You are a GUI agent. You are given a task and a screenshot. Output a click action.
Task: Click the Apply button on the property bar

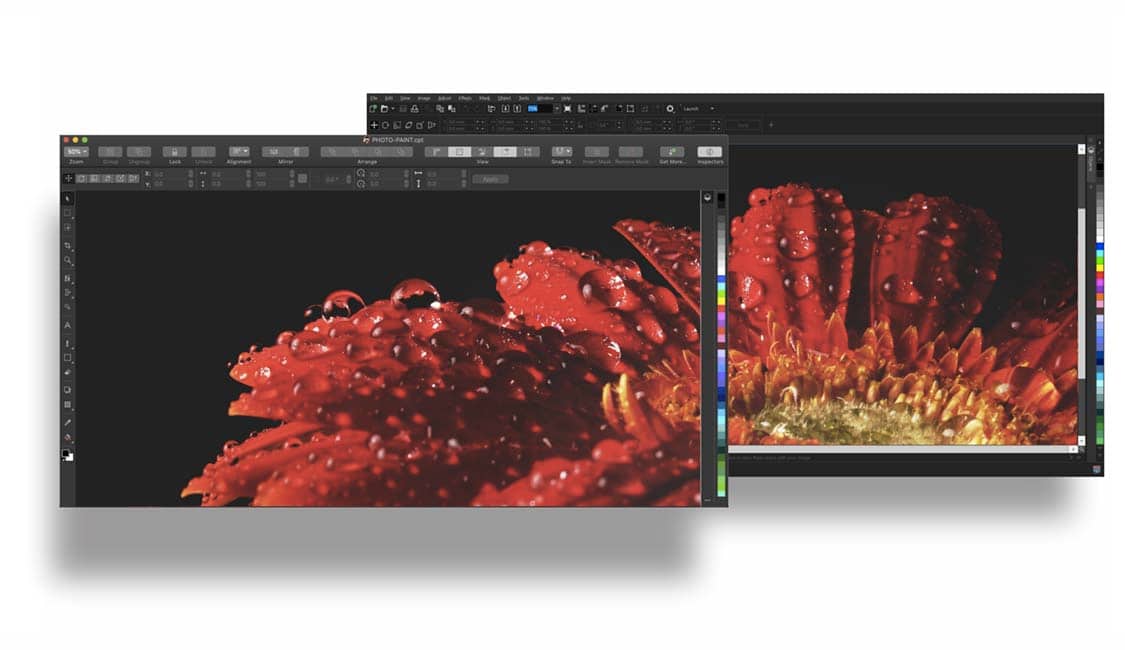tap(491, 178)
